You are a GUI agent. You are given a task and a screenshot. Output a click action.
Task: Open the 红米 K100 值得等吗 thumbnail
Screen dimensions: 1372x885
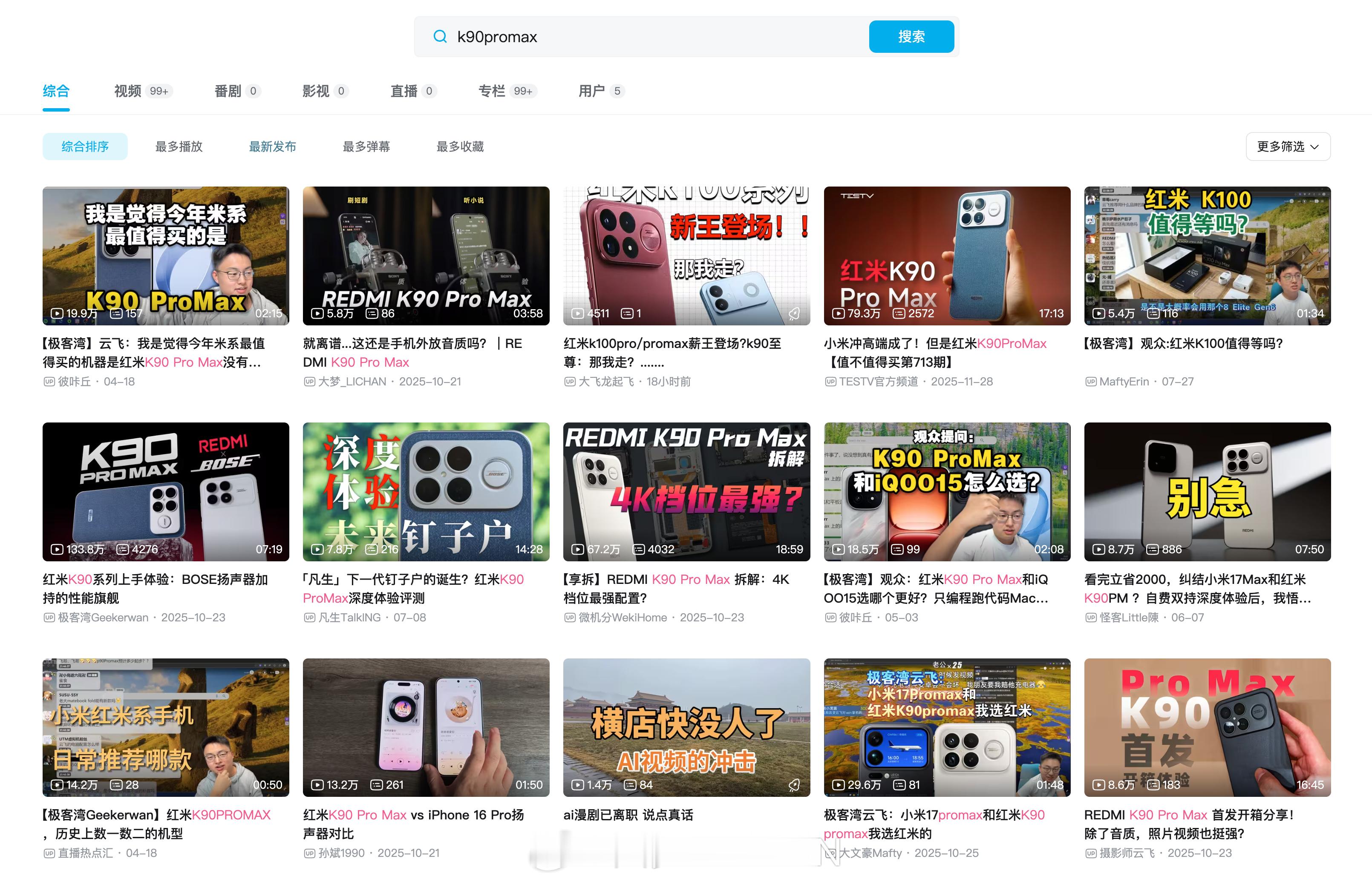tap(1208, 256)
